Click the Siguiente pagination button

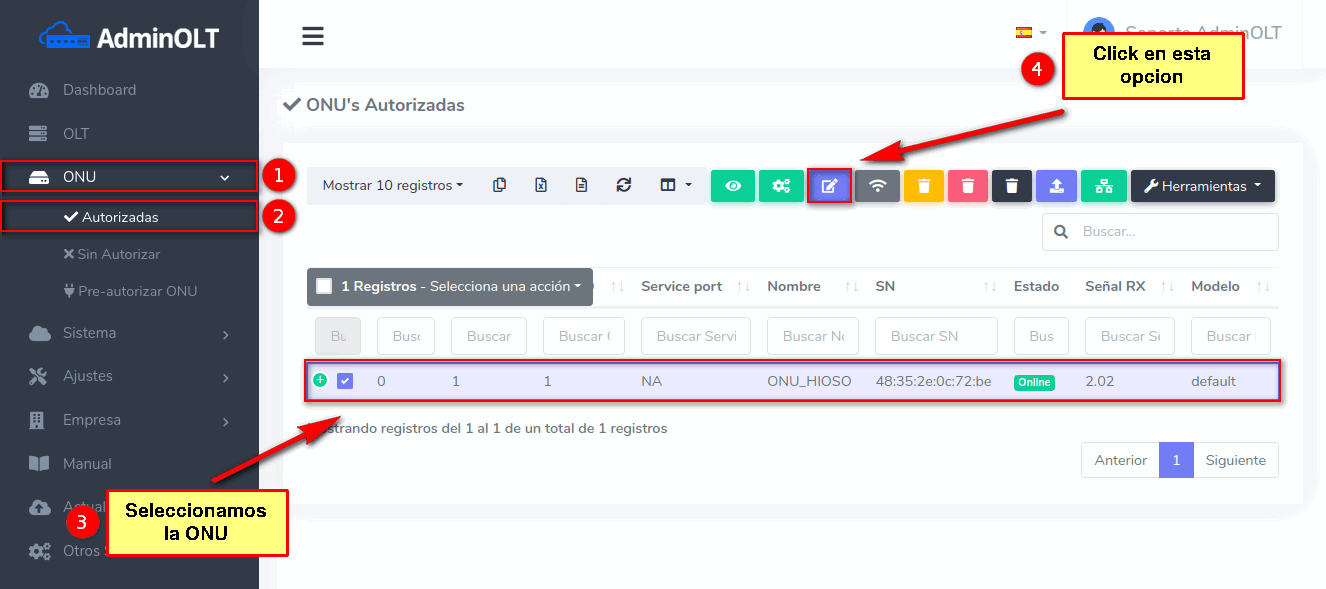(x=1235, y=460)
